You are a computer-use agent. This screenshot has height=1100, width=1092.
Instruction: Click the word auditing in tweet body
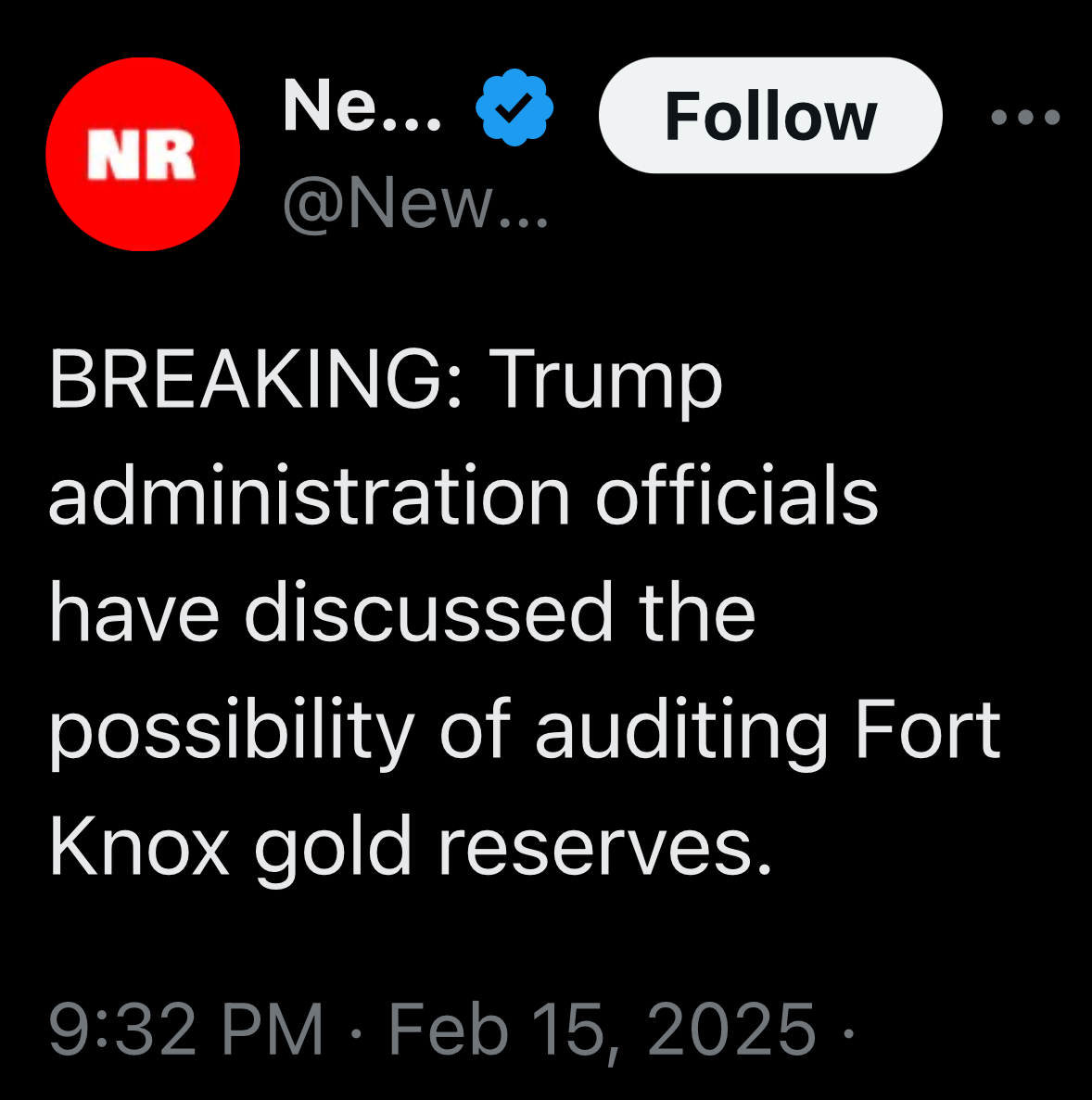(x=680, y=730)
